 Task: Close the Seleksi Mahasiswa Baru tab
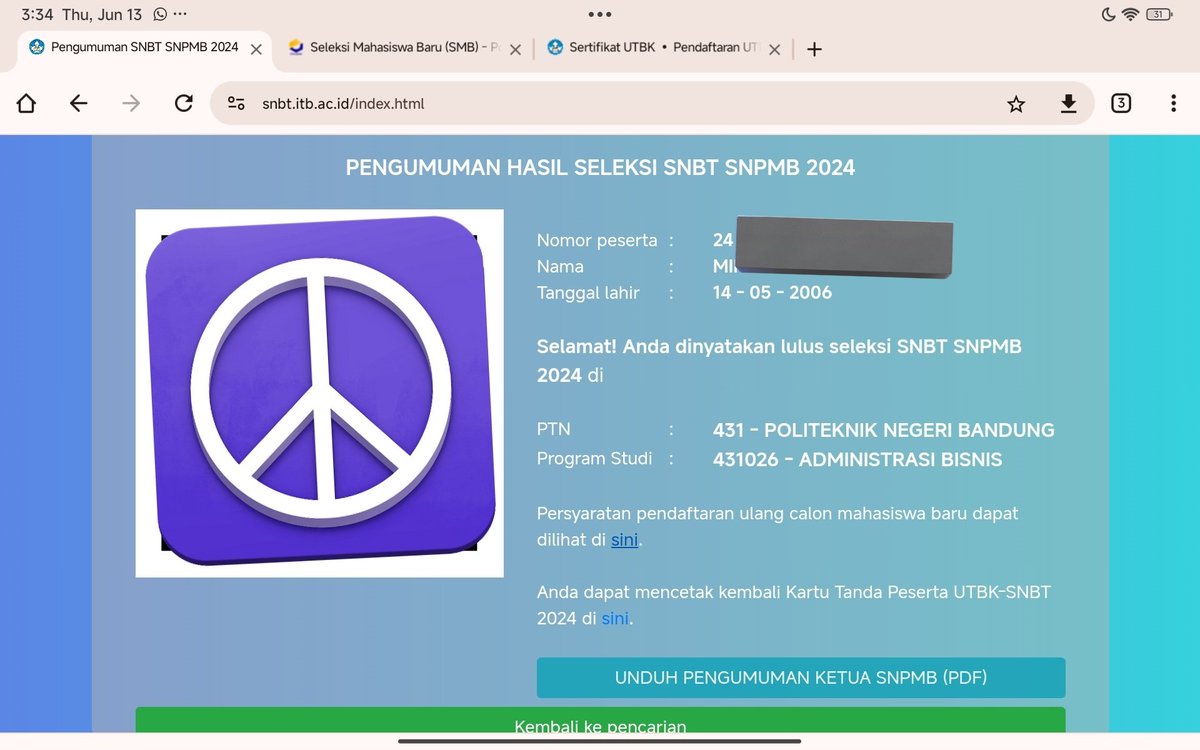pos(515,48)
